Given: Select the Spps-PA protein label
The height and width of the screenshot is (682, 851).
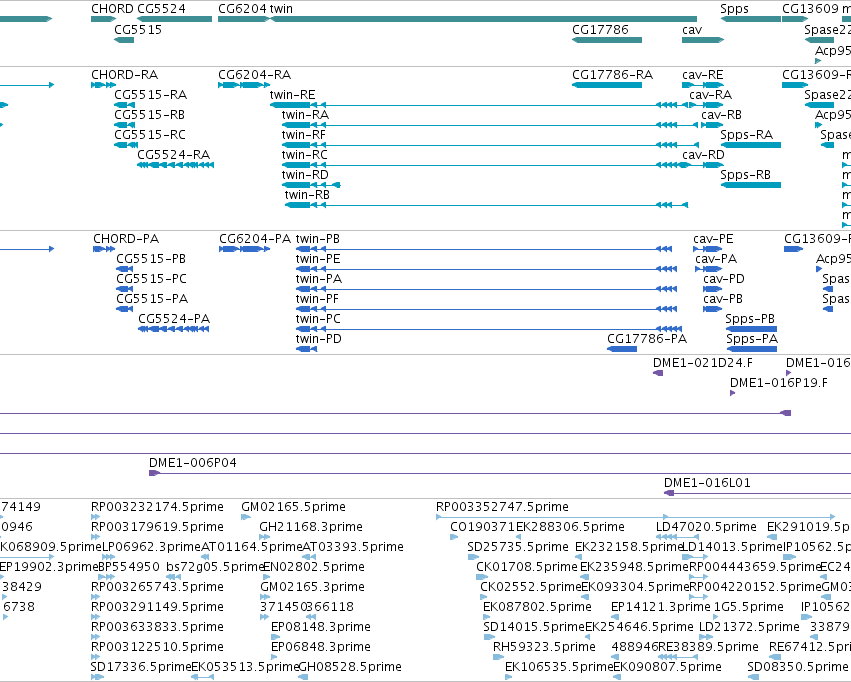Looking at the screenshot, I should coord(752,339).
